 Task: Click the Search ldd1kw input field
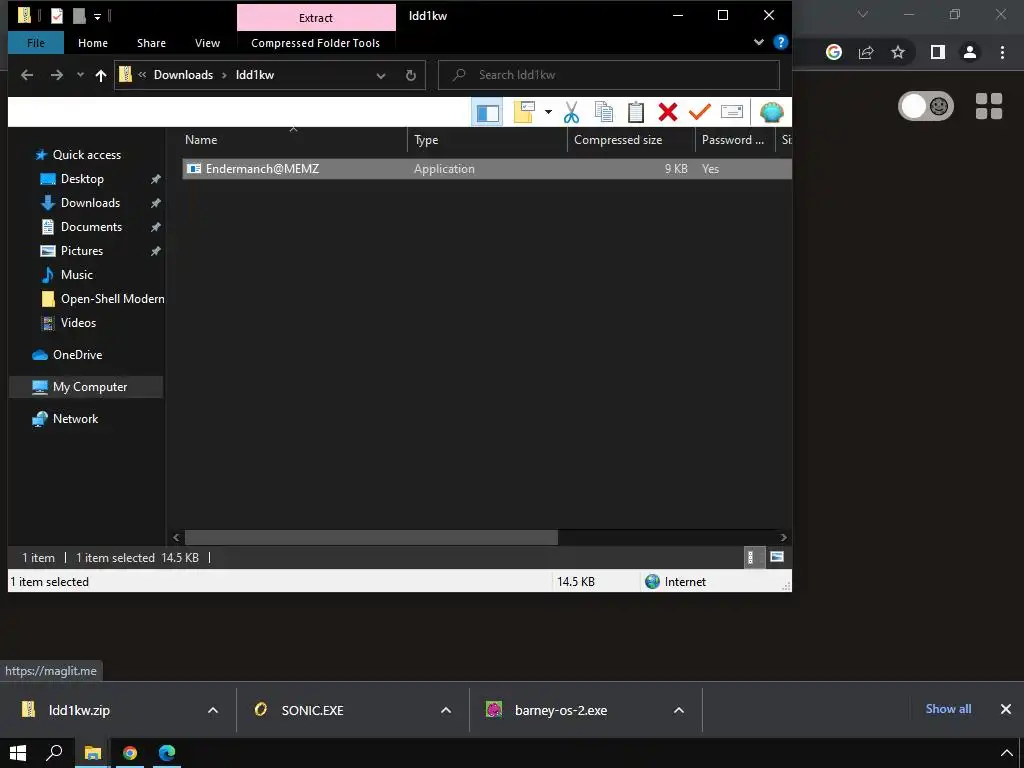coord(609,75)
